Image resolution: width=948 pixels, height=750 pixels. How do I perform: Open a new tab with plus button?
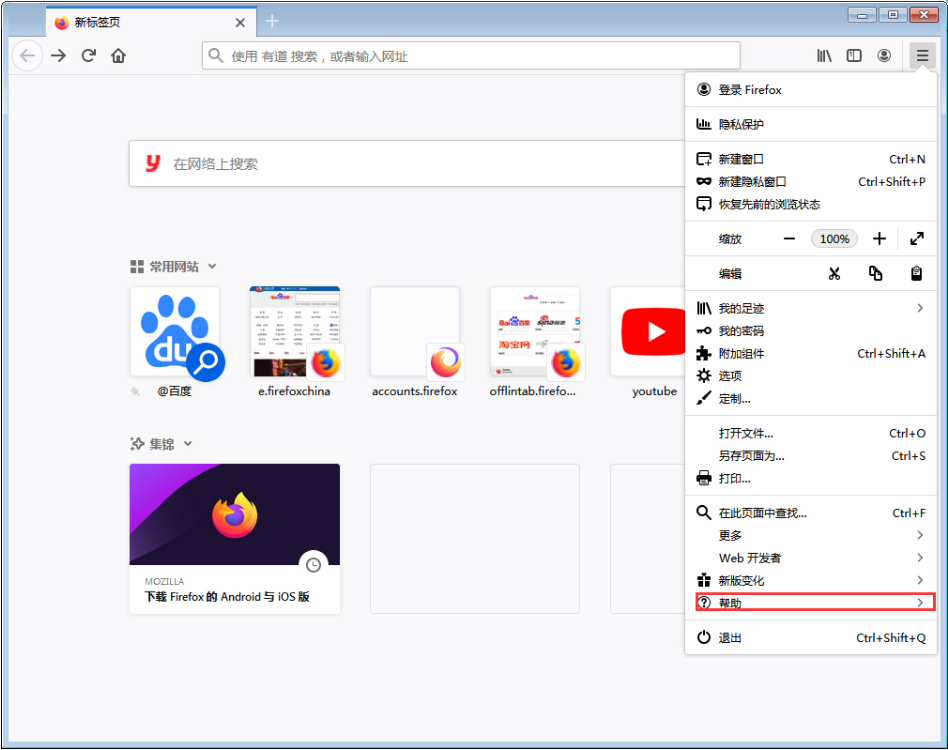(272, 21)
